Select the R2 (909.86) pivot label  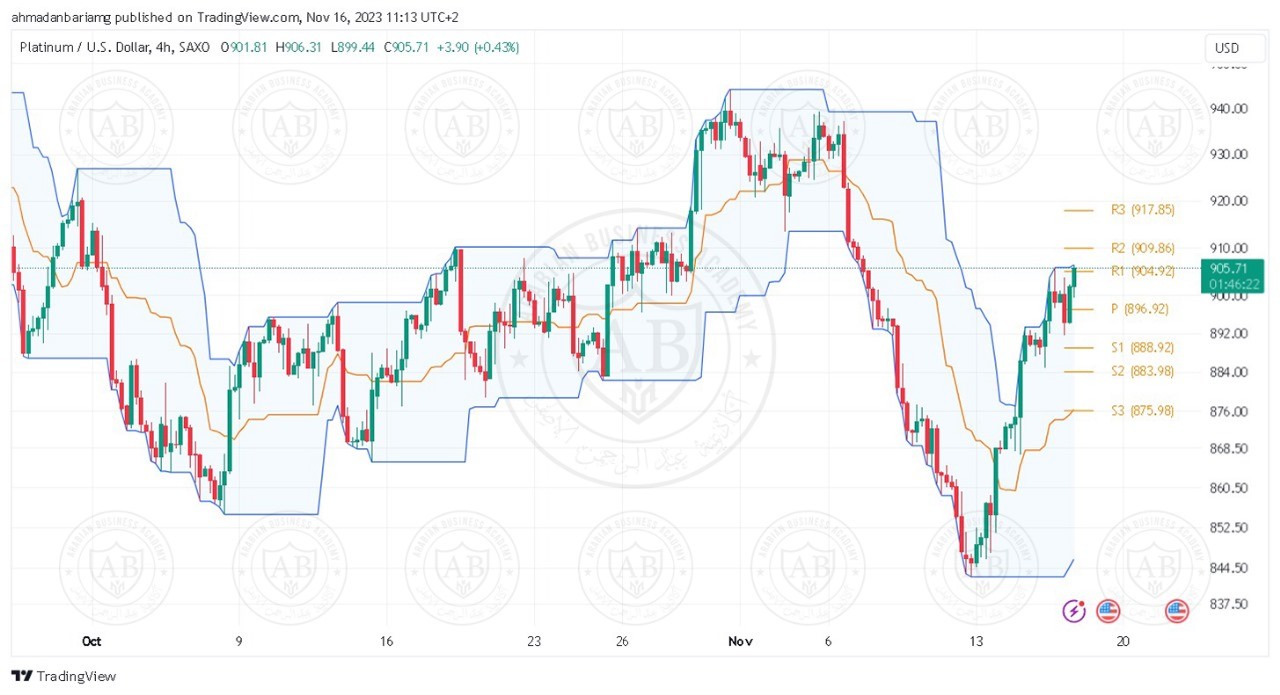click(x=1142, y=248)
